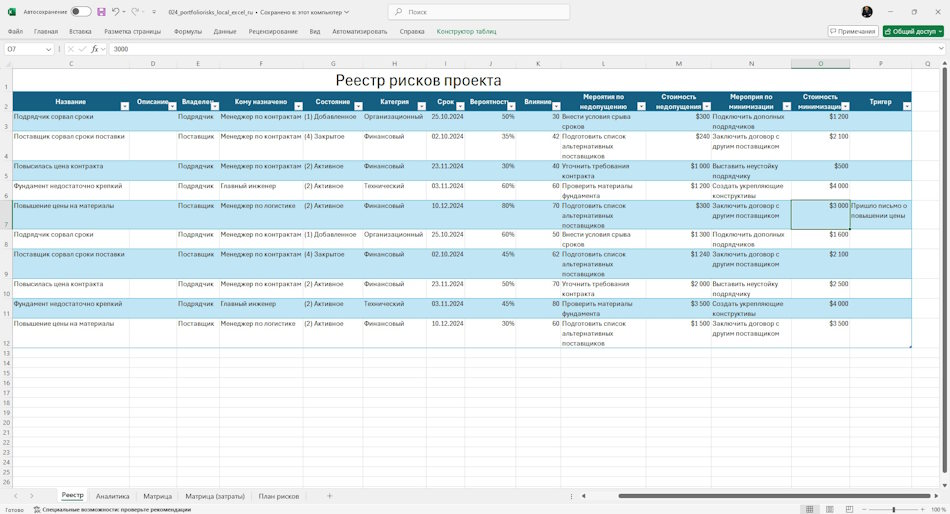Click the Примечания button

853,31
